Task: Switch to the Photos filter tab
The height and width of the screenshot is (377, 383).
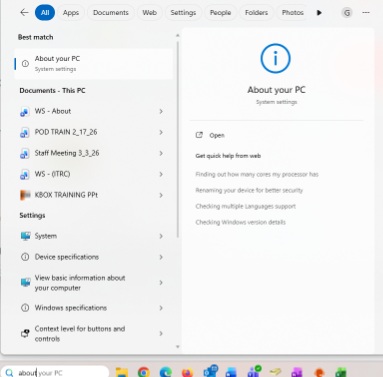Action: click(x=293, y=13)
